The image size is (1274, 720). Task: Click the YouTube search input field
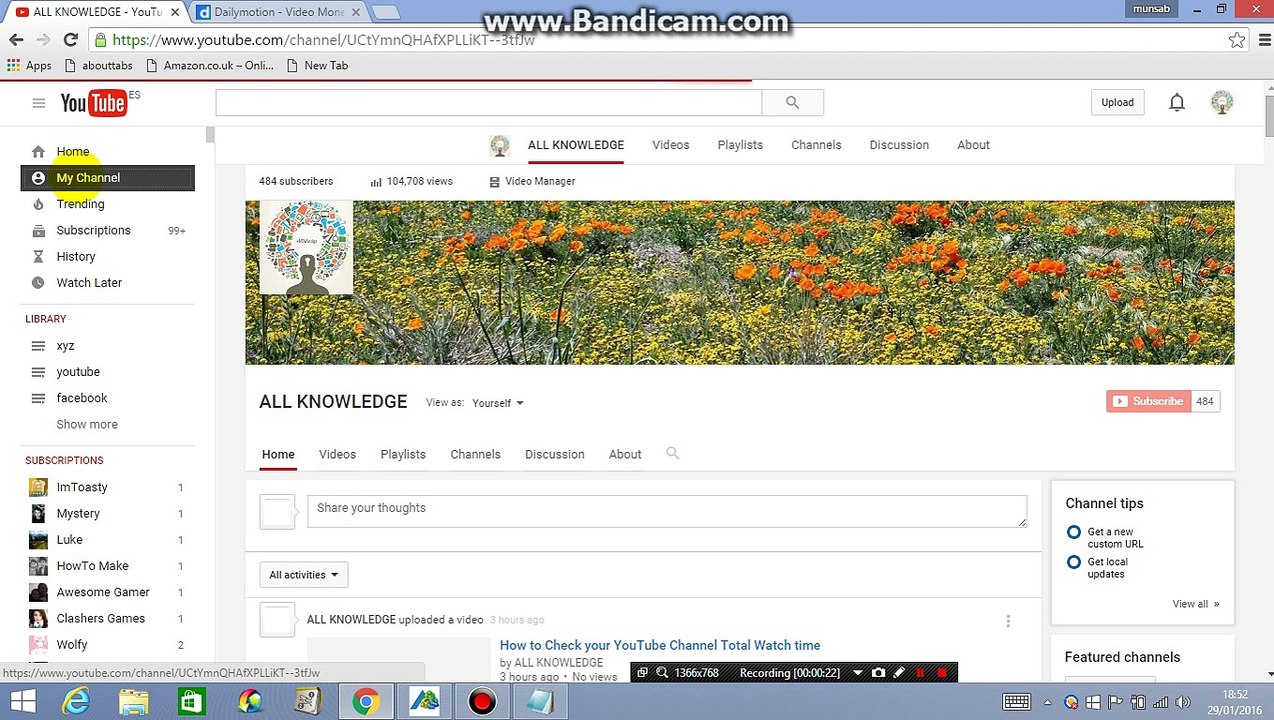(x=488, y=102)
